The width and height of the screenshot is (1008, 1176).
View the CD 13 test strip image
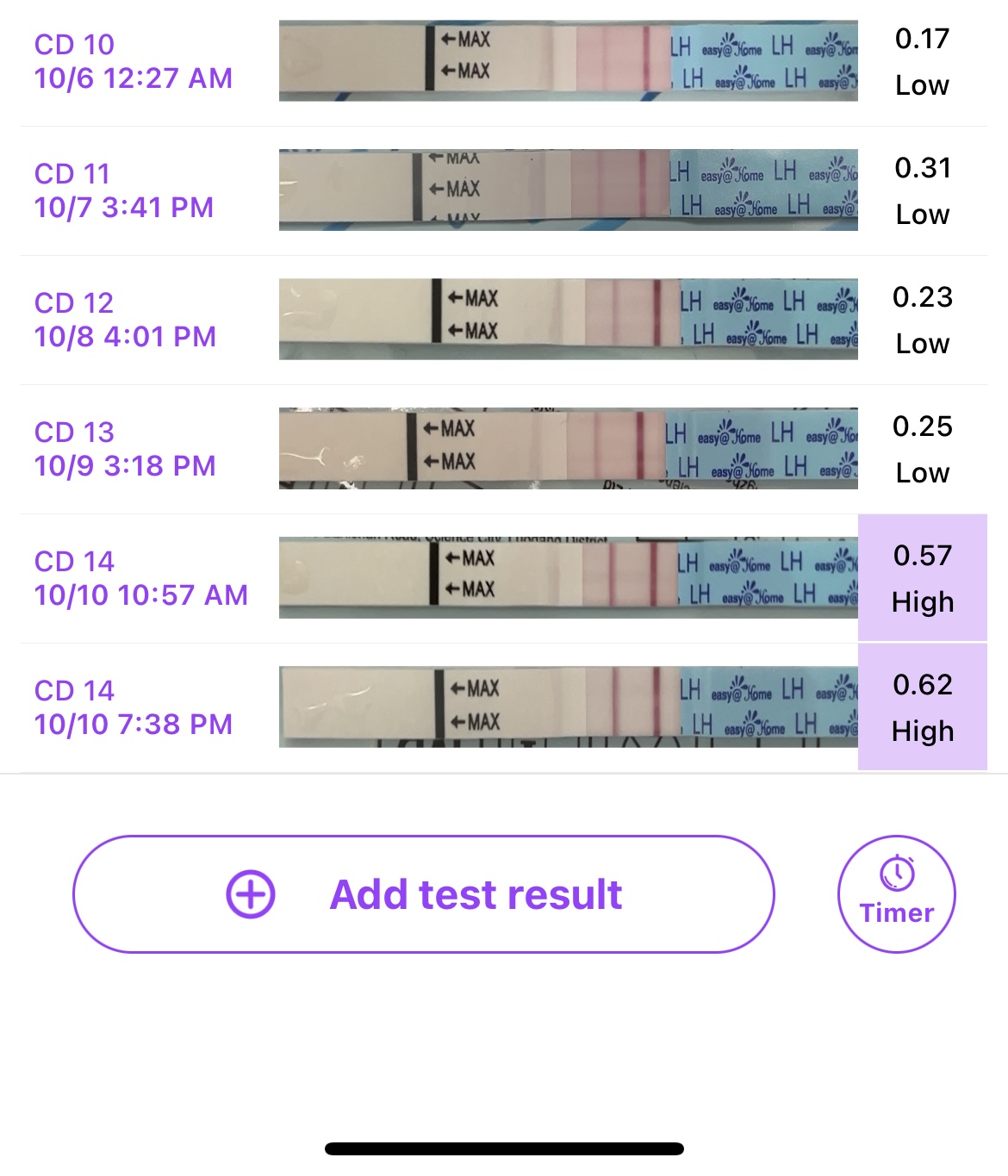[x=568, y=449]
